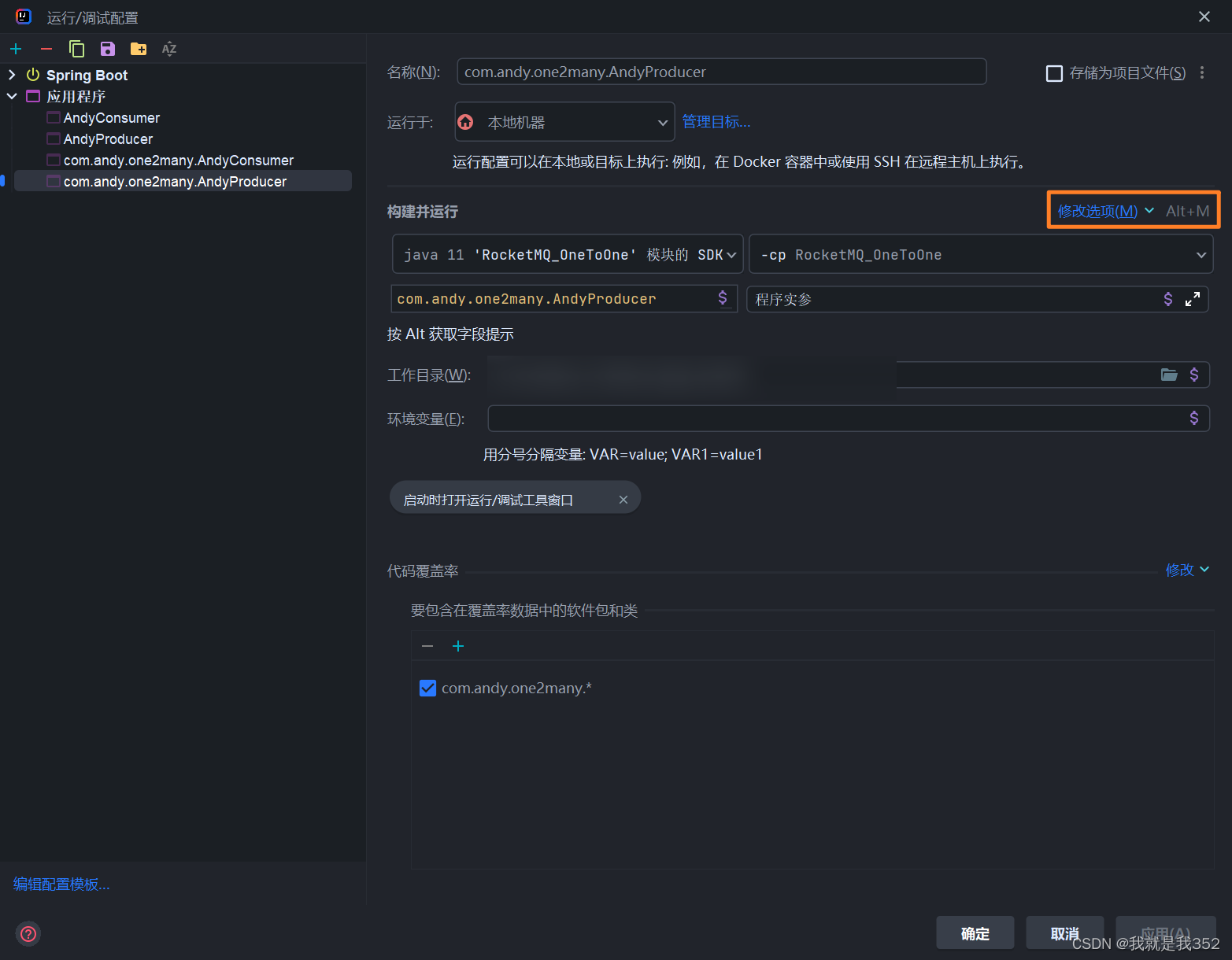Enable 存储为项目文件 checkbox
The image size is (1232, 960).
[x=1054, y=73]
